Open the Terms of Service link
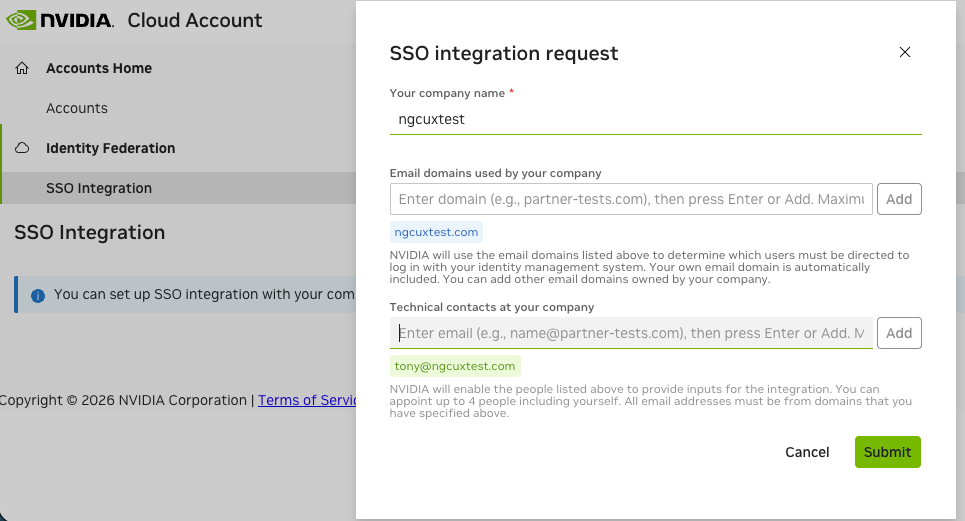 coord(306,400)
